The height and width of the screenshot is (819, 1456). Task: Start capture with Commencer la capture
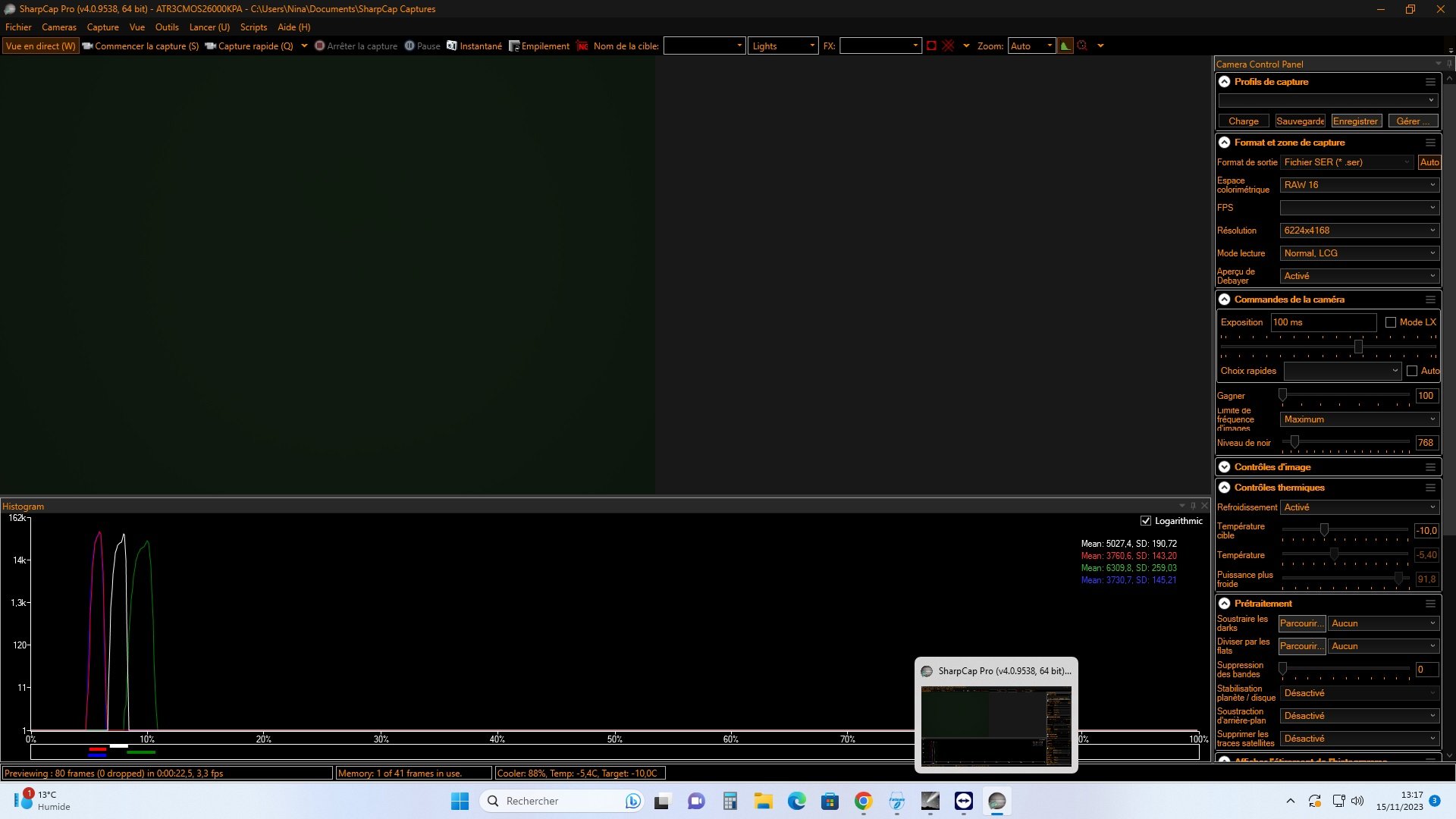point(140,46)
